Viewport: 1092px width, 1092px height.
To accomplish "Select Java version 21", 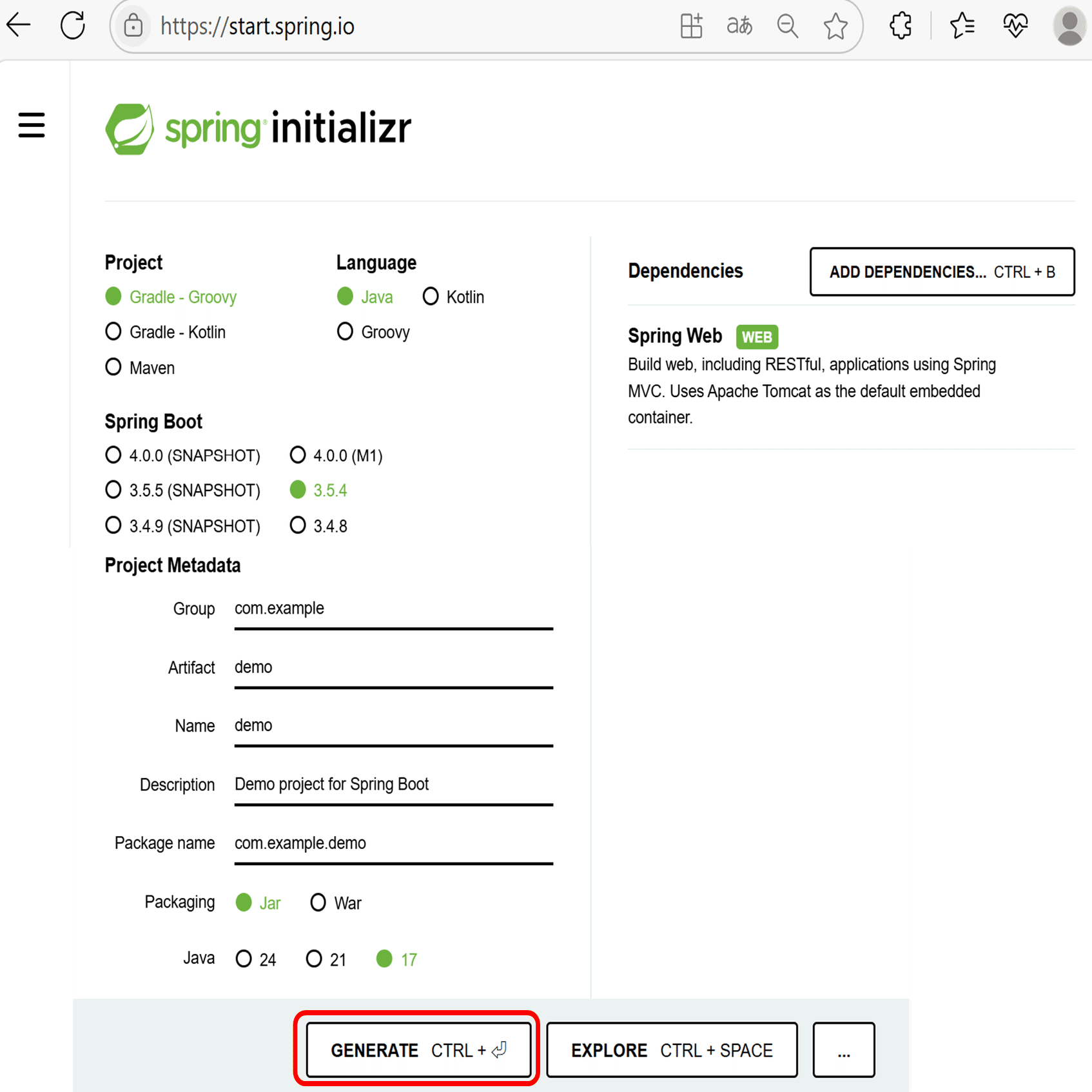I will (x=326, y=959).
